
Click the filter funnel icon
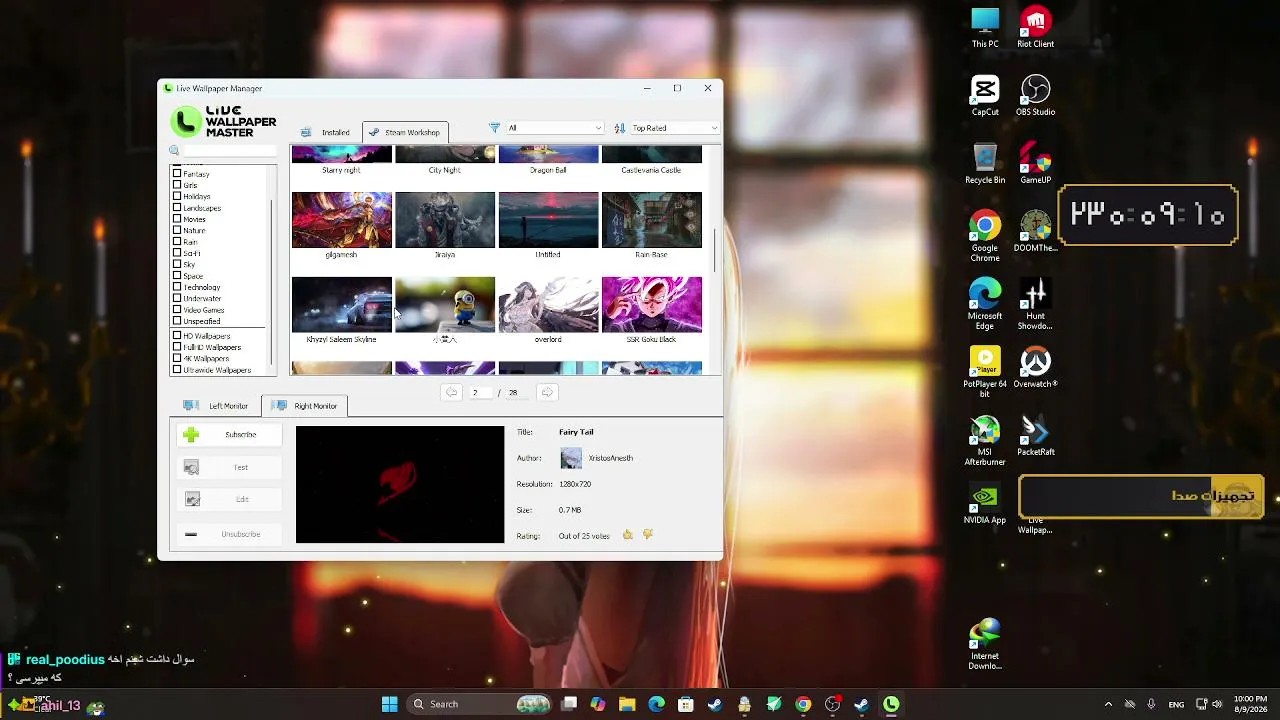coord(494,128)
